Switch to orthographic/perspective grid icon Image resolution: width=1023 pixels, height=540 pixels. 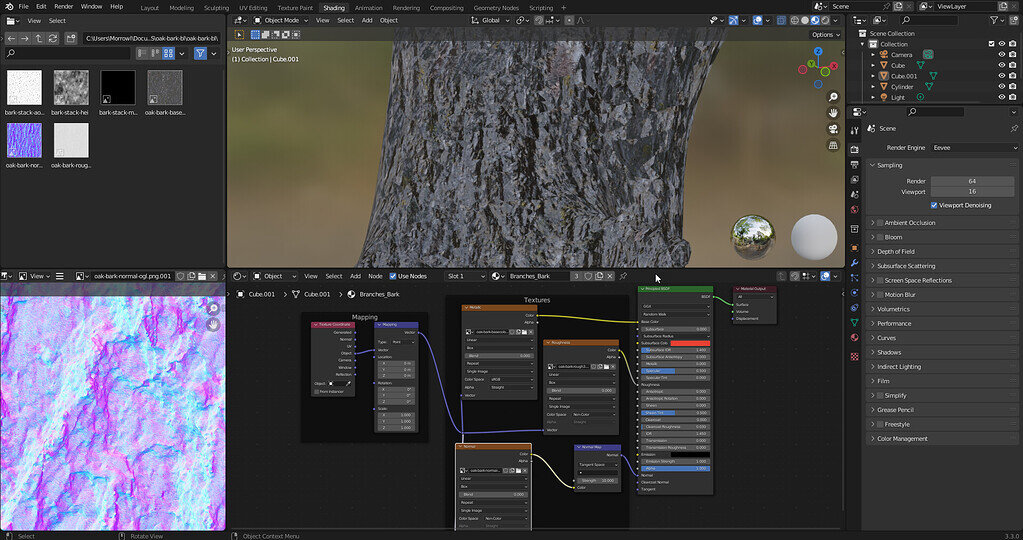point(833,146)
